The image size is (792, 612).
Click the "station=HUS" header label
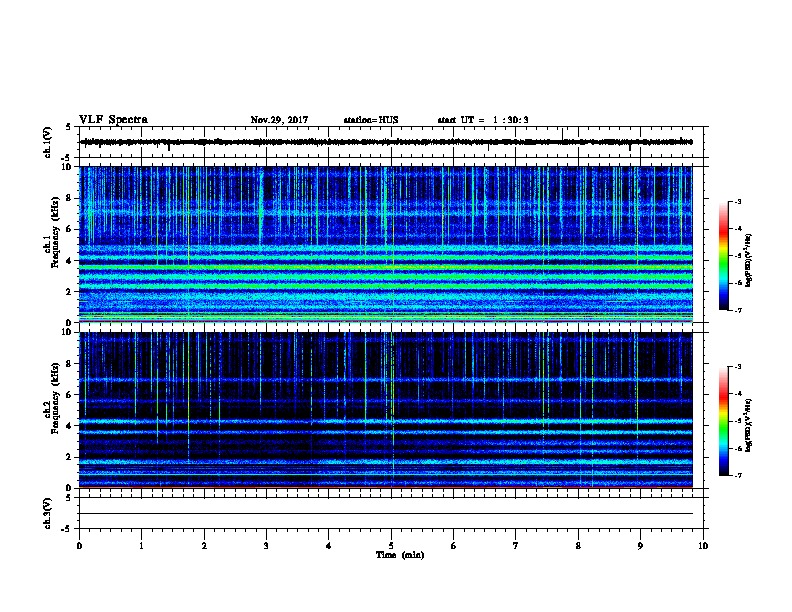tap(371, 120)
